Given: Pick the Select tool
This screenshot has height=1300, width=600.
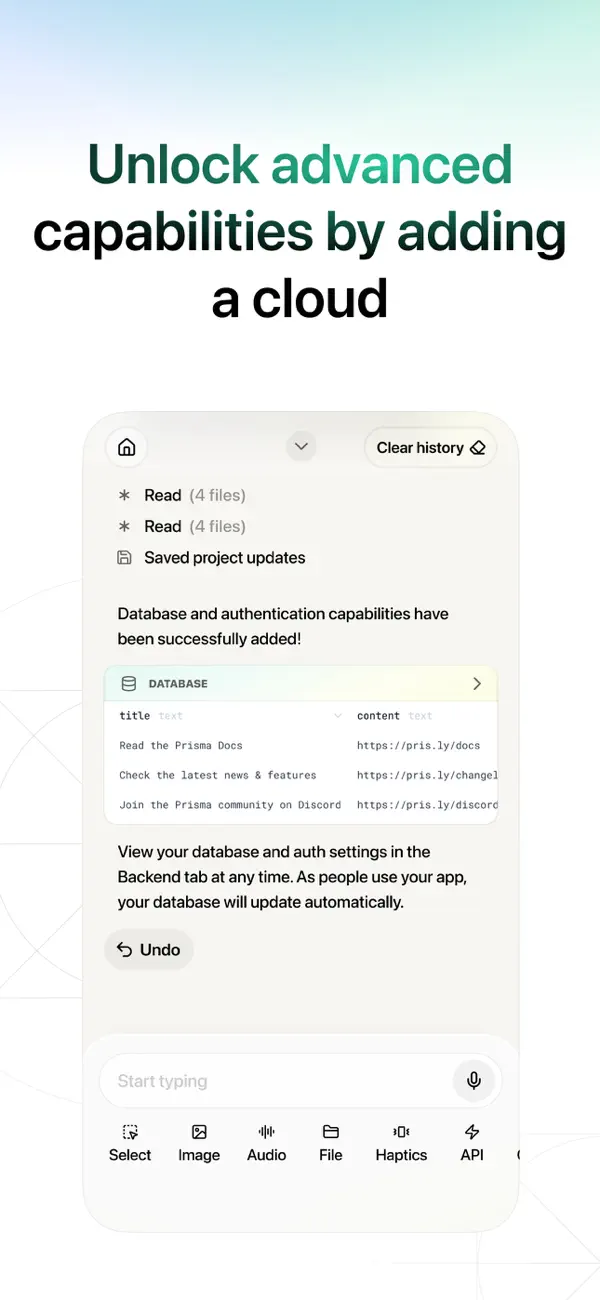Looking at the screenshot, I should coord(129,1143).
